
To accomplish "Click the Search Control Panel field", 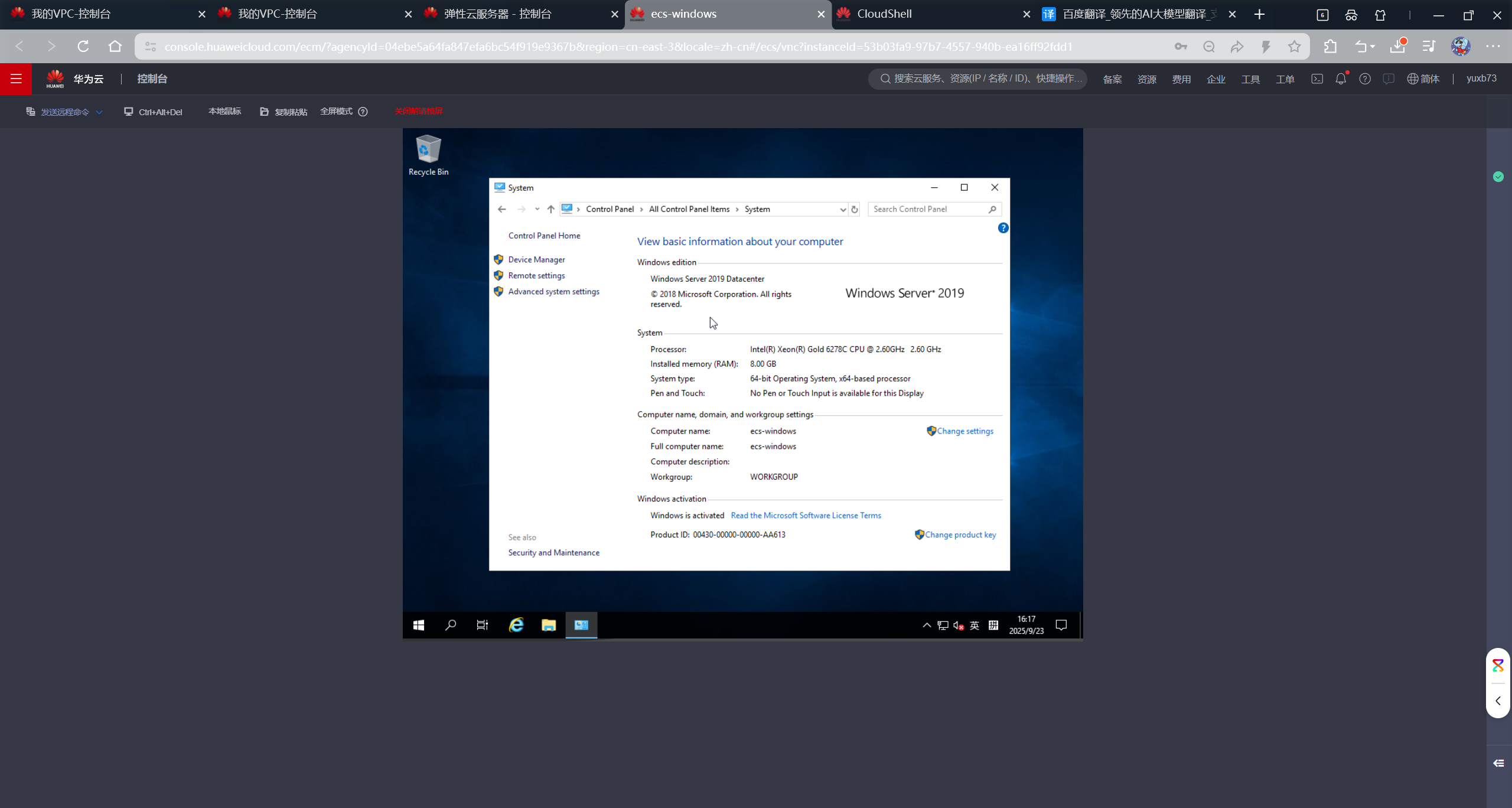I will point(927,209).
